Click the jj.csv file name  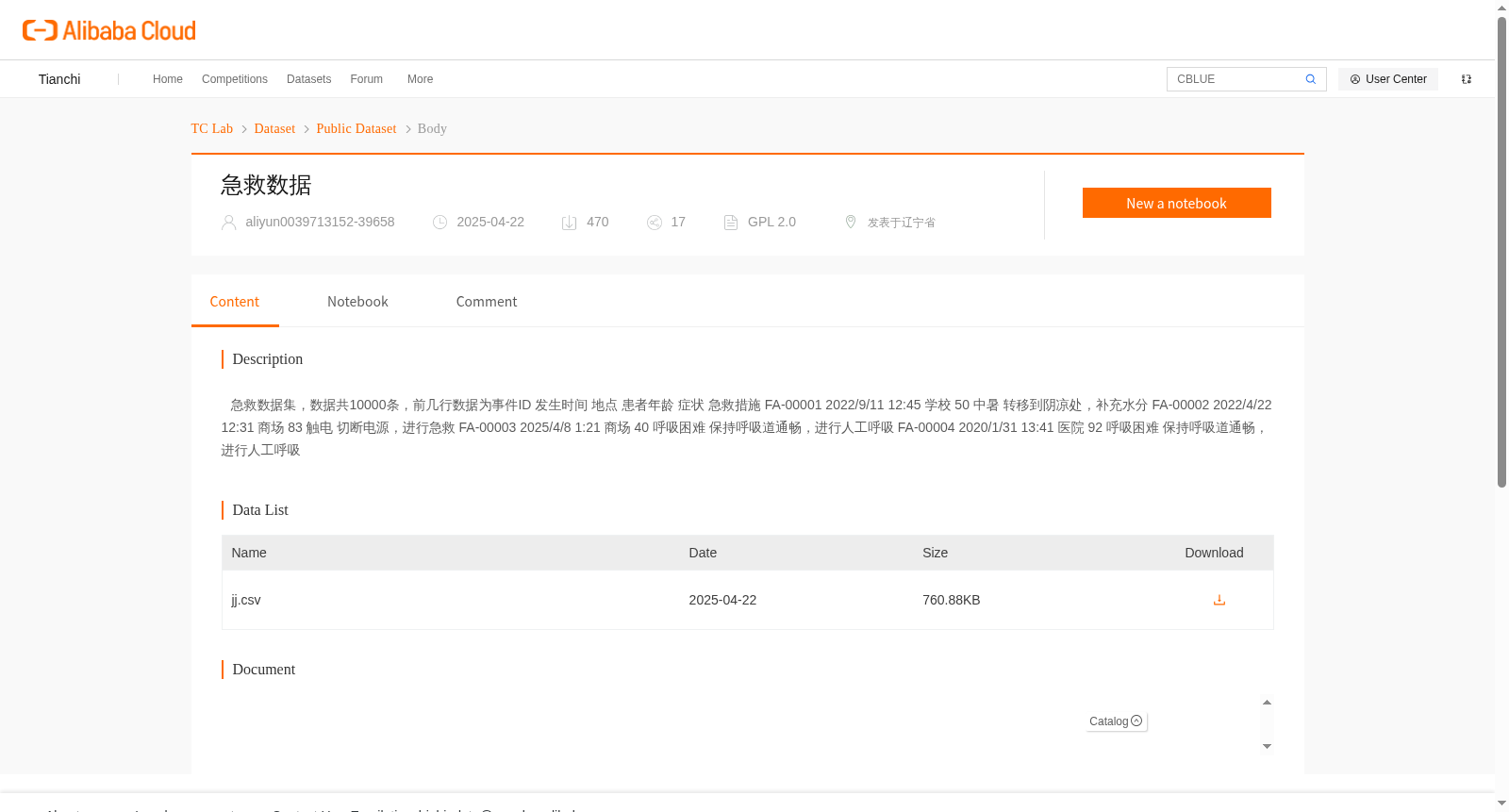tap(246, 600)
